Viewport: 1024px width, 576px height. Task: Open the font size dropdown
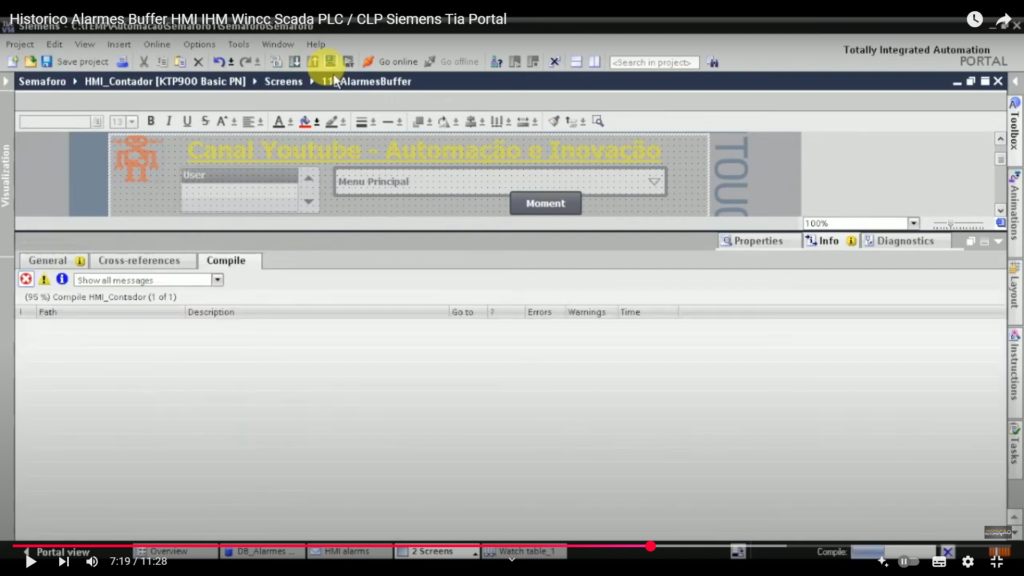pos(132,122)
